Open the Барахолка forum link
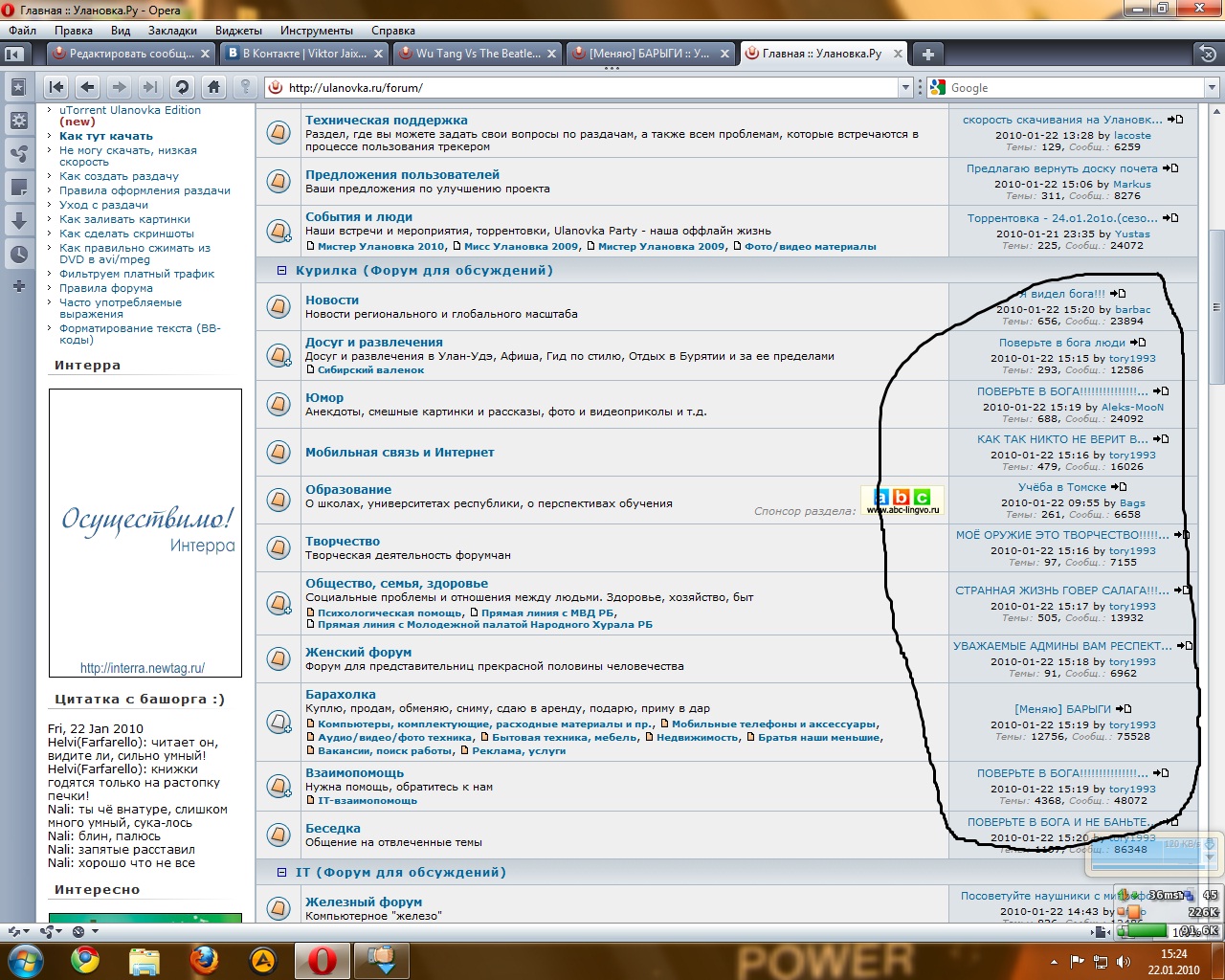 tap(340, 695)
